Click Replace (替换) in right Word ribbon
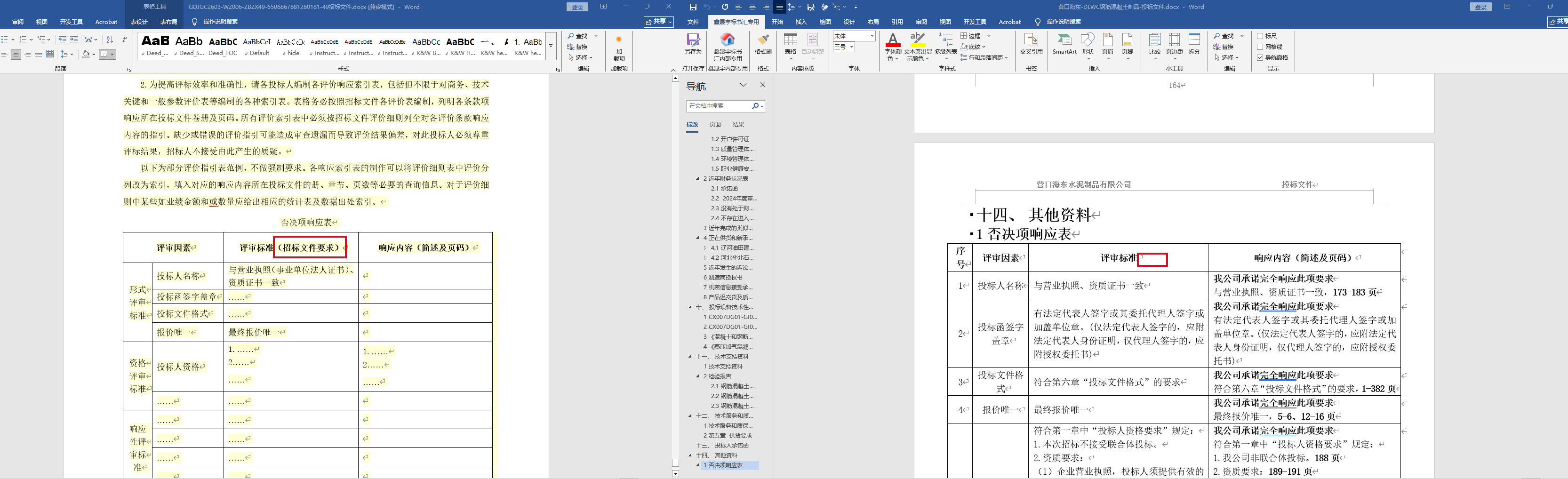Viewport: 1568px width, 479px height. pos(1223,47)
